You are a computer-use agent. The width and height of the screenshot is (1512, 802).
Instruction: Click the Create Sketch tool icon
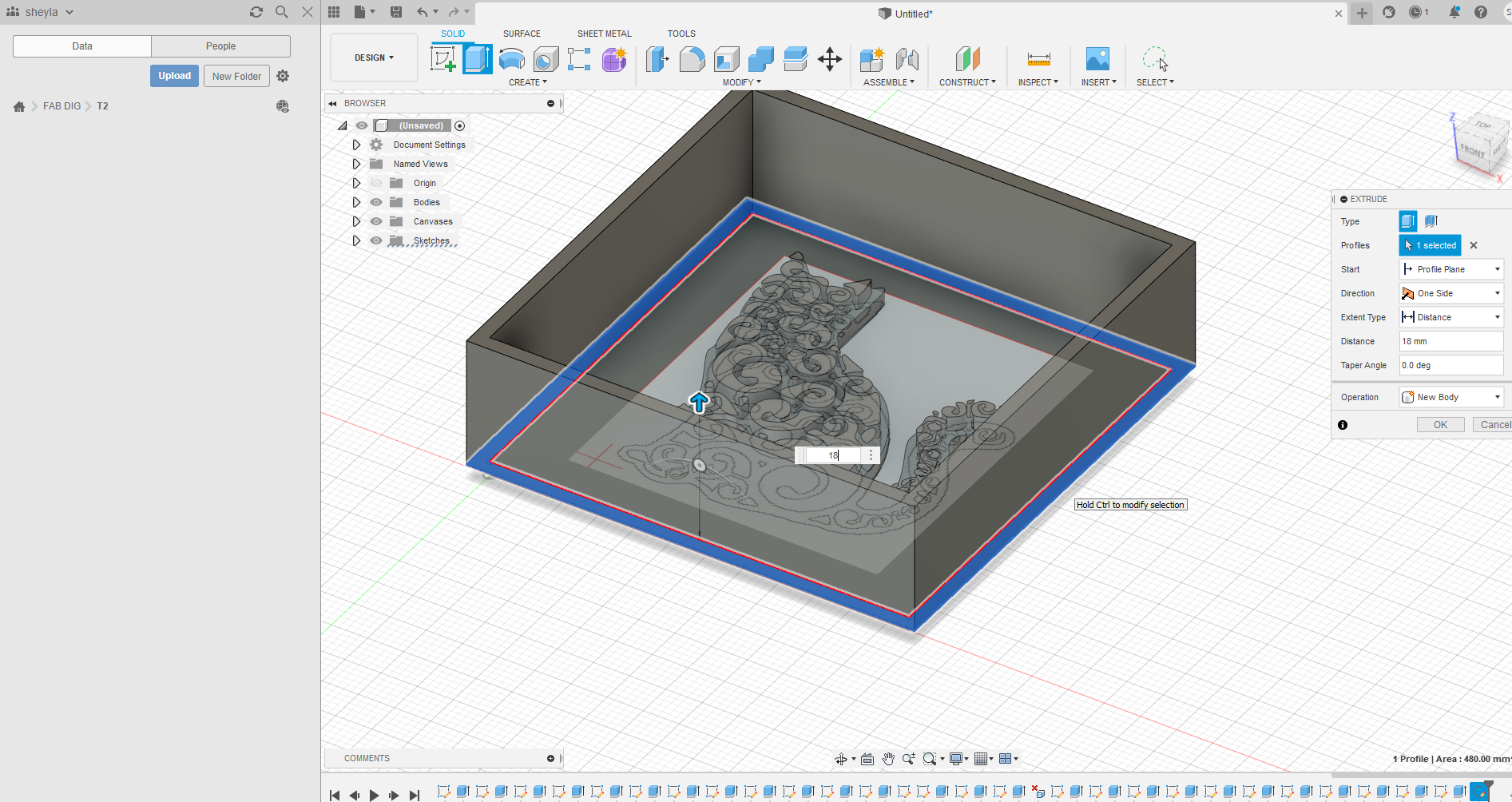[x=442, y=59]
